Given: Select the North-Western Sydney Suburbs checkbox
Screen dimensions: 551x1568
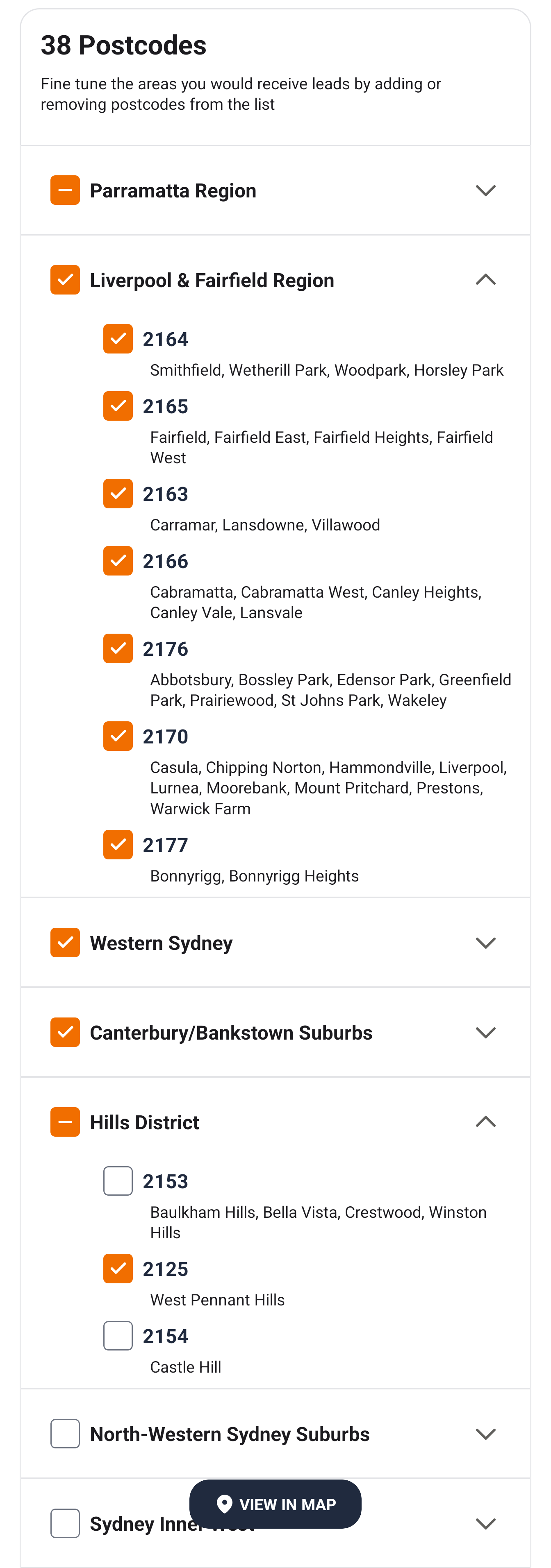Looking at the screenshot, I should pos(65,1434).
